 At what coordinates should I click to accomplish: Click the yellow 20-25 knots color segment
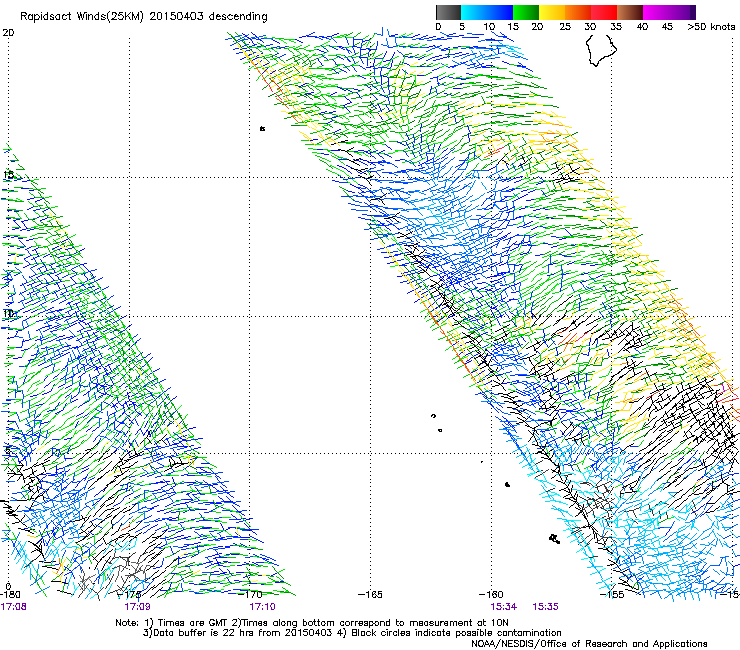pos(552,12)
